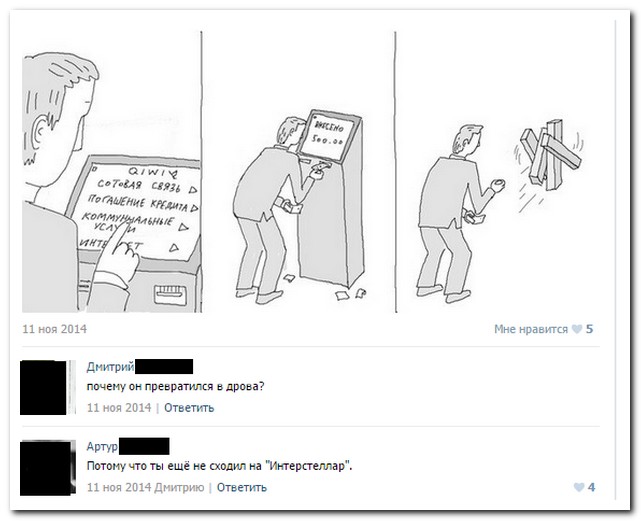This screenshot has width=641, height=521.
Task: Open Артур's blacked-out avatar thumbnail
Action: click(x=47, y=467)
